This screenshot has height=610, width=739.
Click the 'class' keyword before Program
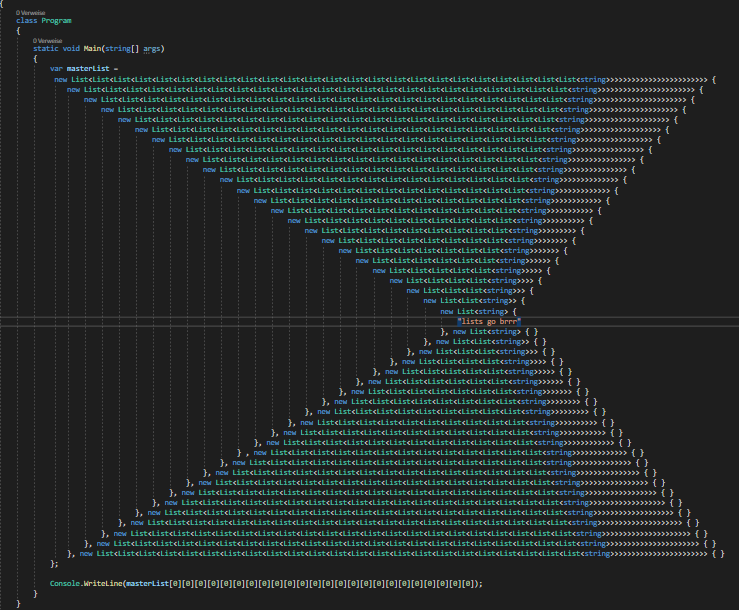point(26,21)
